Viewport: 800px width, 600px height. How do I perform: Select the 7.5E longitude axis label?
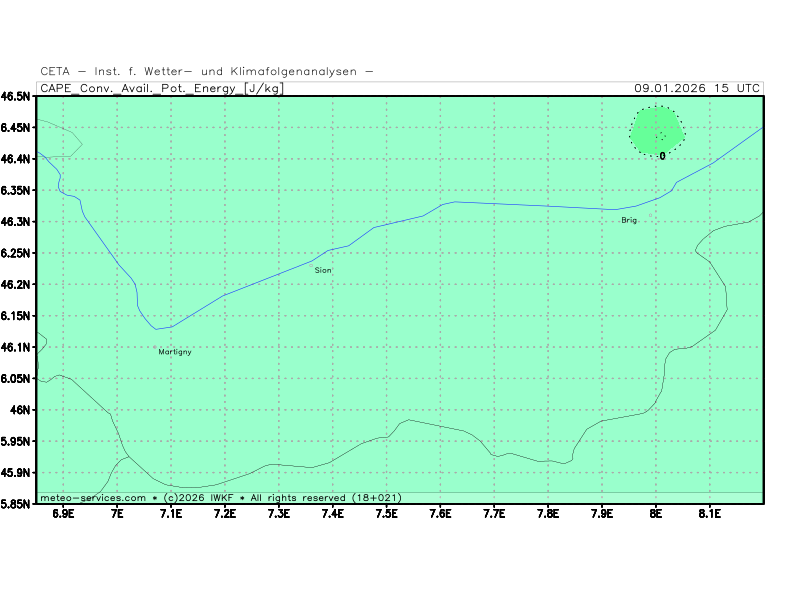coord(387,514)
